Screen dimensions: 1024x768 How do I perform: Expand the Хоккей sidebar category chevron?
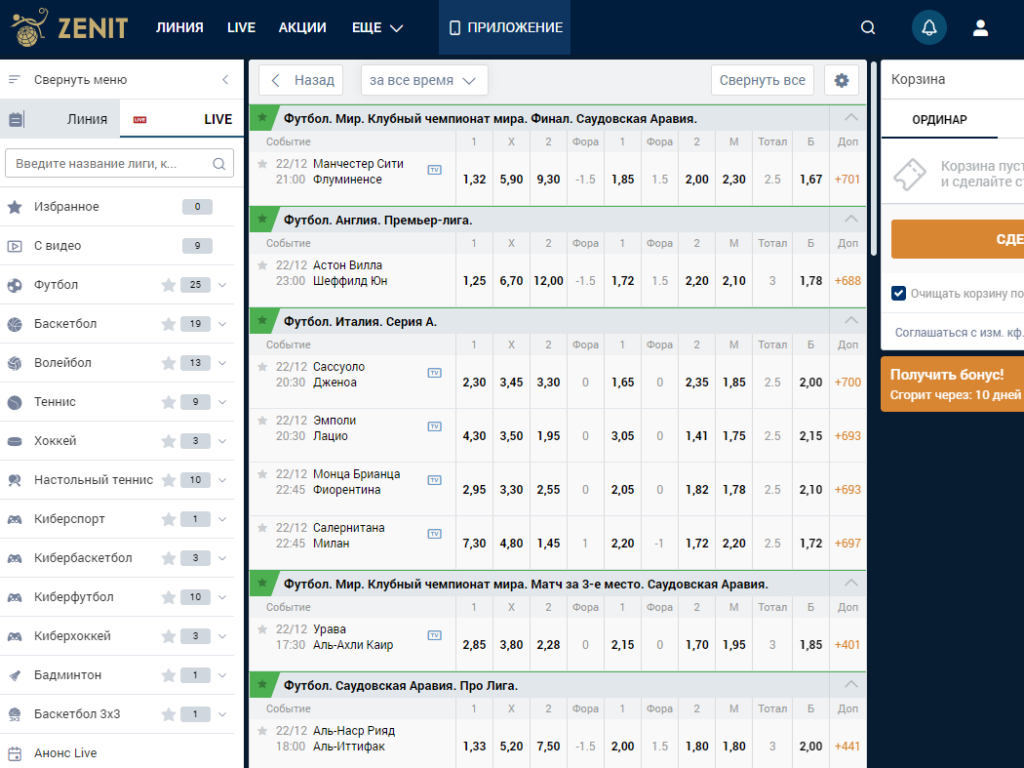pos(223,441)
